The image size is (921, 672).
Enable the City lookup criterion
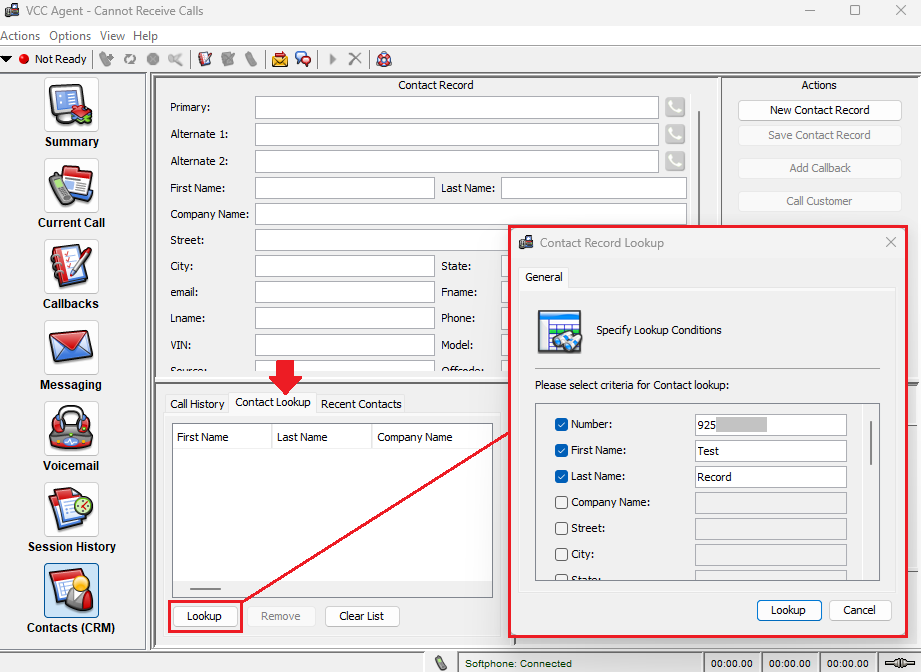(x=561, y=554)
